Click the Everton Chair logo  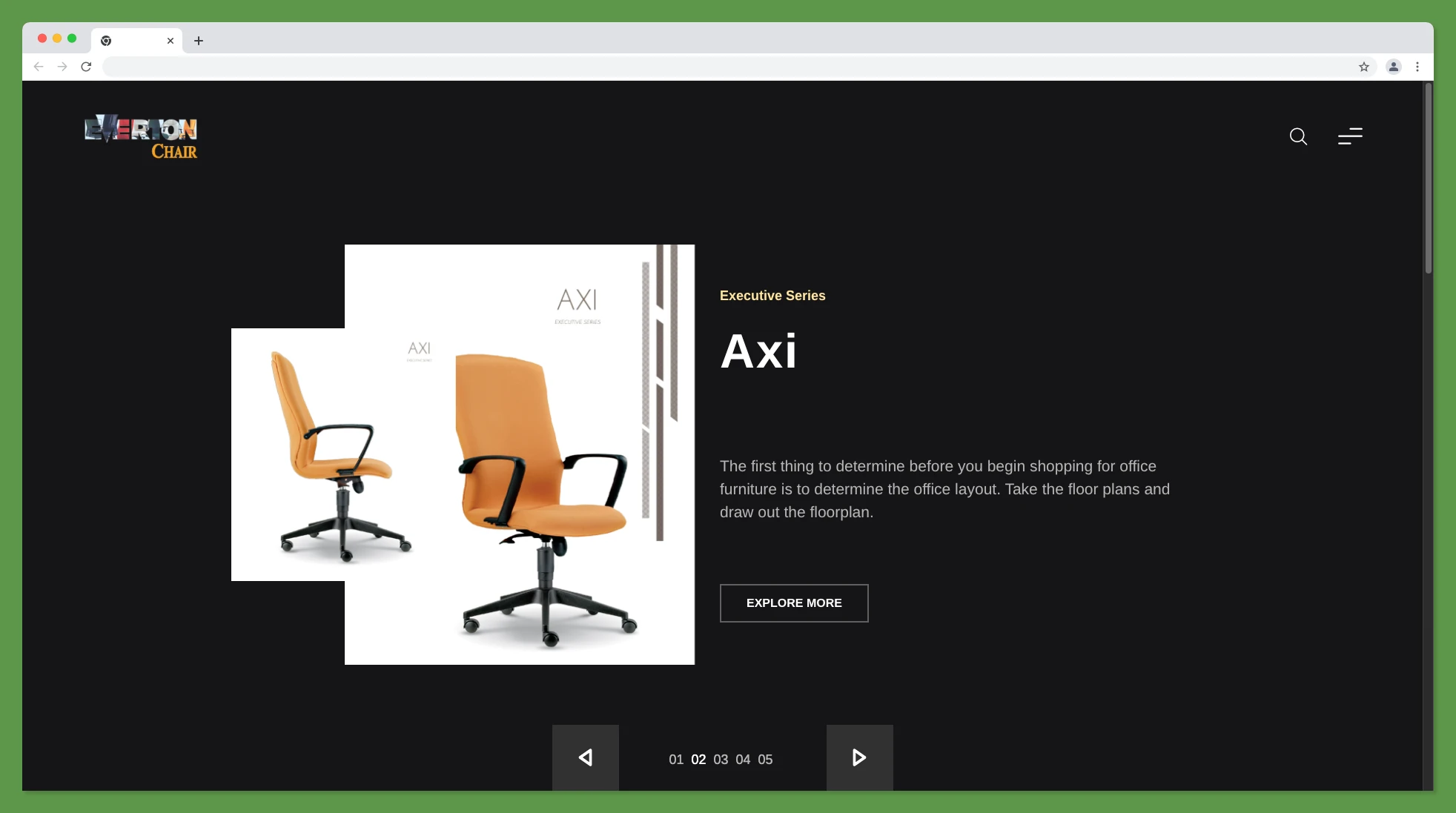tap(140, 137)
